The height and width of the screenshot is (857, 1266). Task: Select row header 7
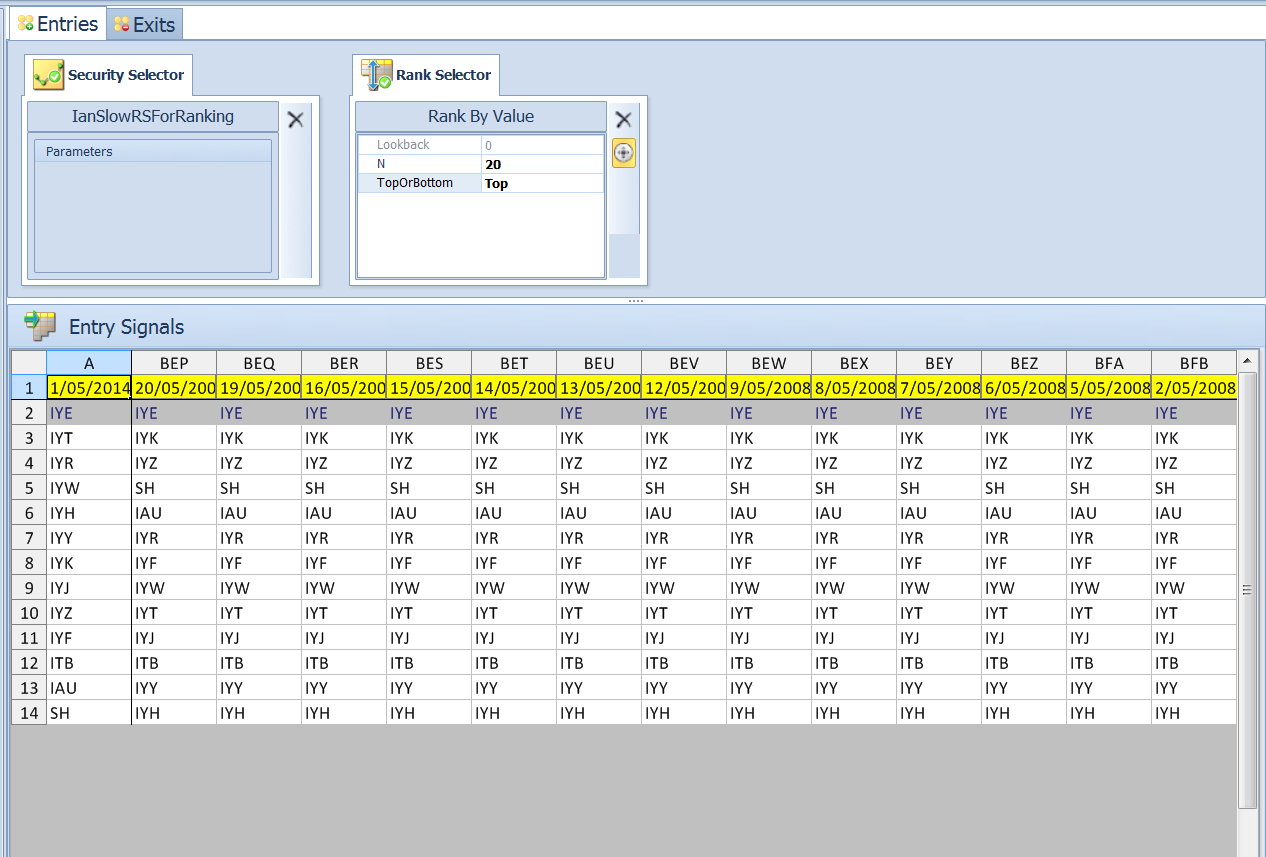(29, 538)
